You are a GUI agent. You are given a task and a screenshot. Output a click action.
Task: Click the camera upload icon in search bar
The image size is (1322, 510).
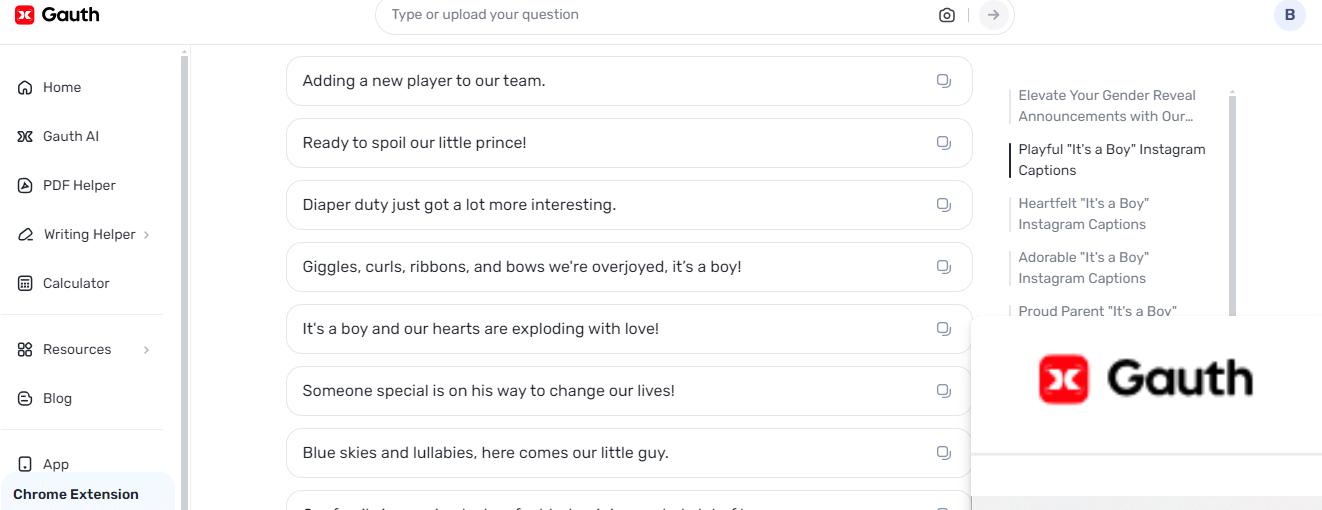pos(946,15)
